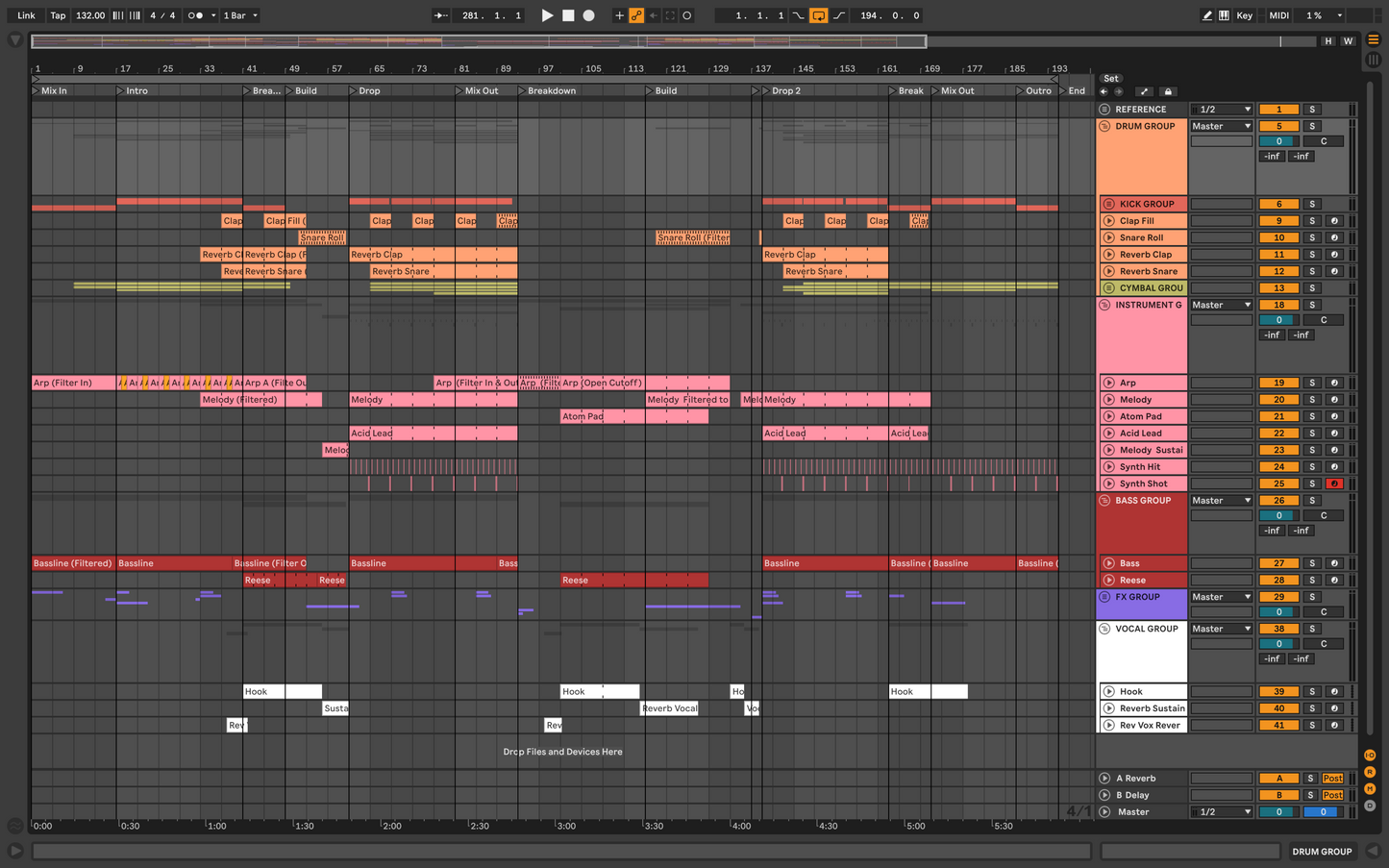1389x868 pixels.
Task: Start playback with the Play button
Action: (547, 15)
